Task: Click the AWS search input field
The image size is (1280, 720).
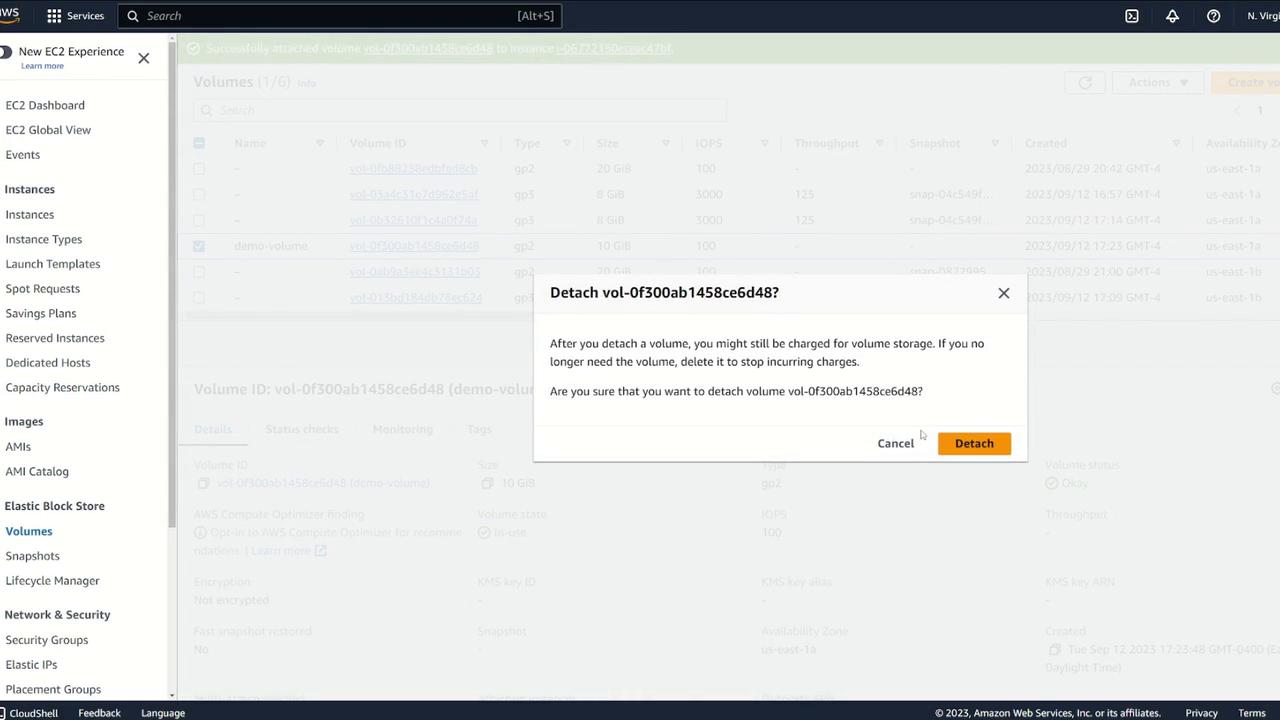Action: point(340,16)
